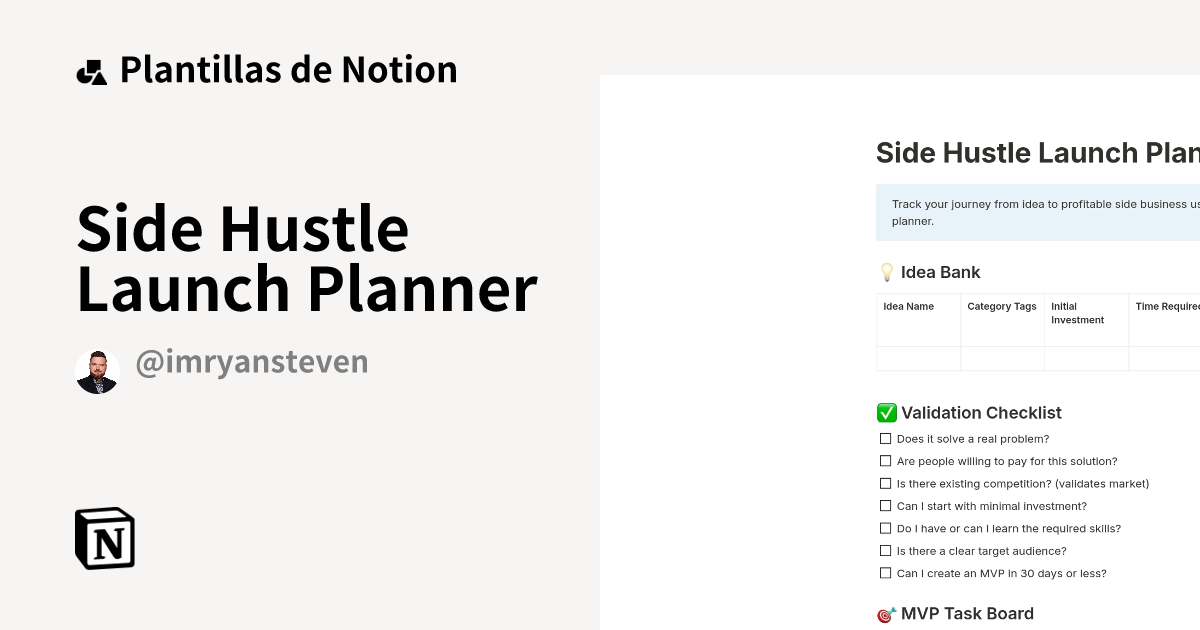
Task: Click the dart emoji next to MVP Task Board
Action: coord(885,613)
